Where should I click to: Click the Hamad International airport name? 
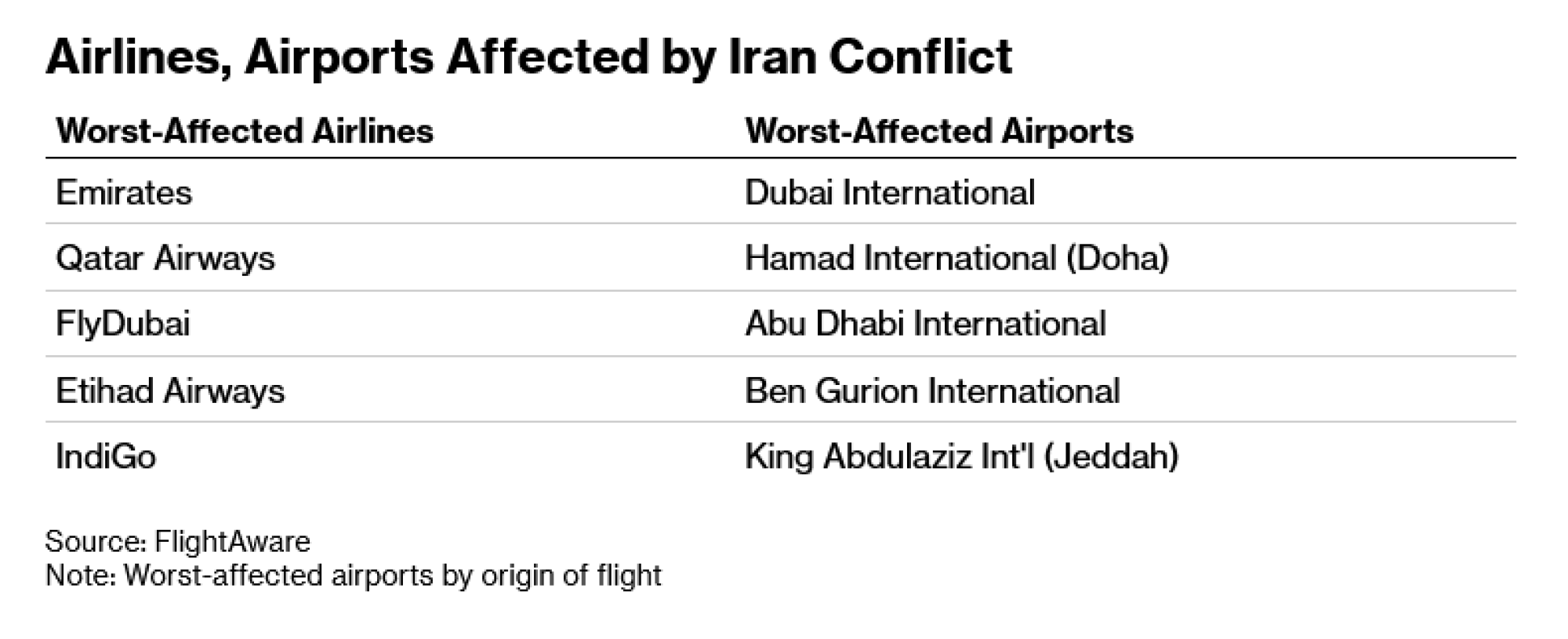(900, 259)
